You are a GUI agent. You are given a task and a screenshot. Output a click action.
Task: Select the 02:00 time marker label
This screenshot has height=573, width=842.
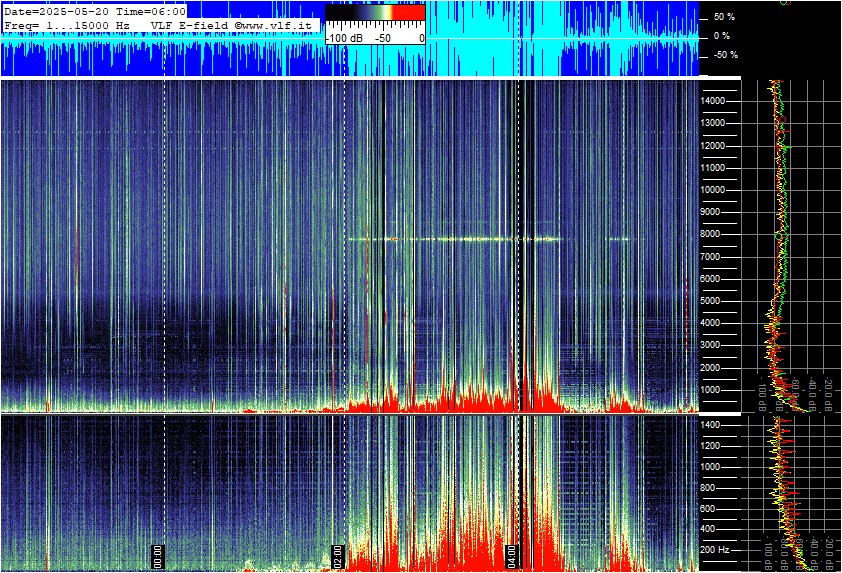tap(338, 556)
